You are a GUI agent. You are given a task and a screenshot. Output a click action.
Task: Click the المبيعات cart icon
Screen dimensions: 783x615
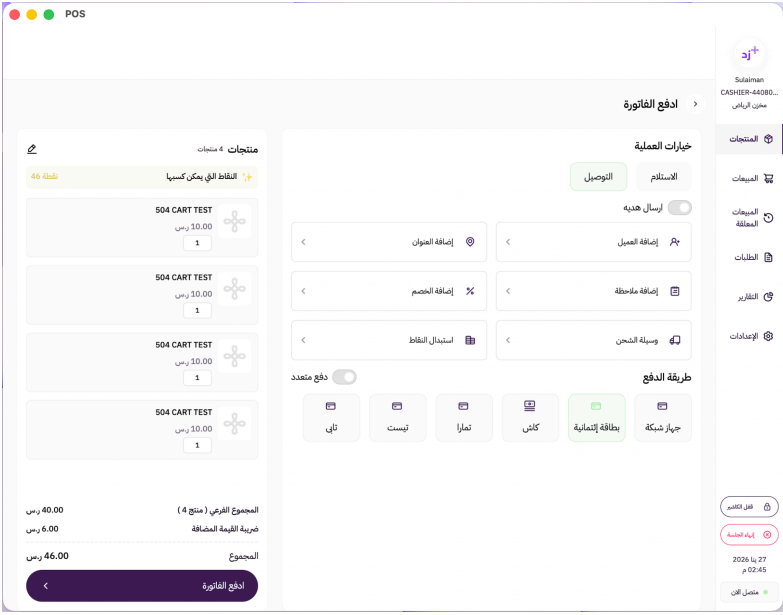(x=769, y=178)
